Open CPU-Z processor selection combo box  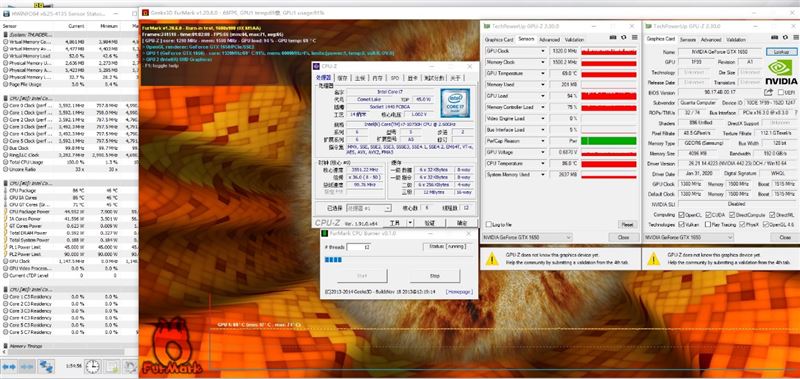[x=369, y=208]
